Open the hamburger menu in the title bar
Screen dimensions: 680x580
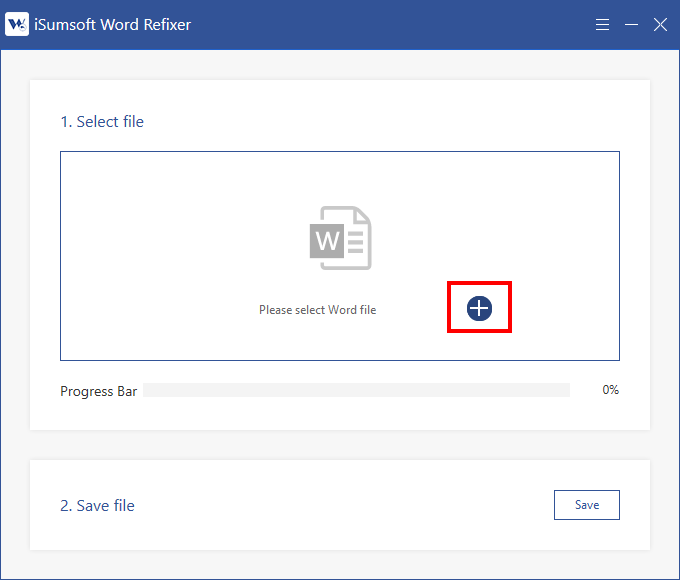pyautogui.click(x=602, y=24)
